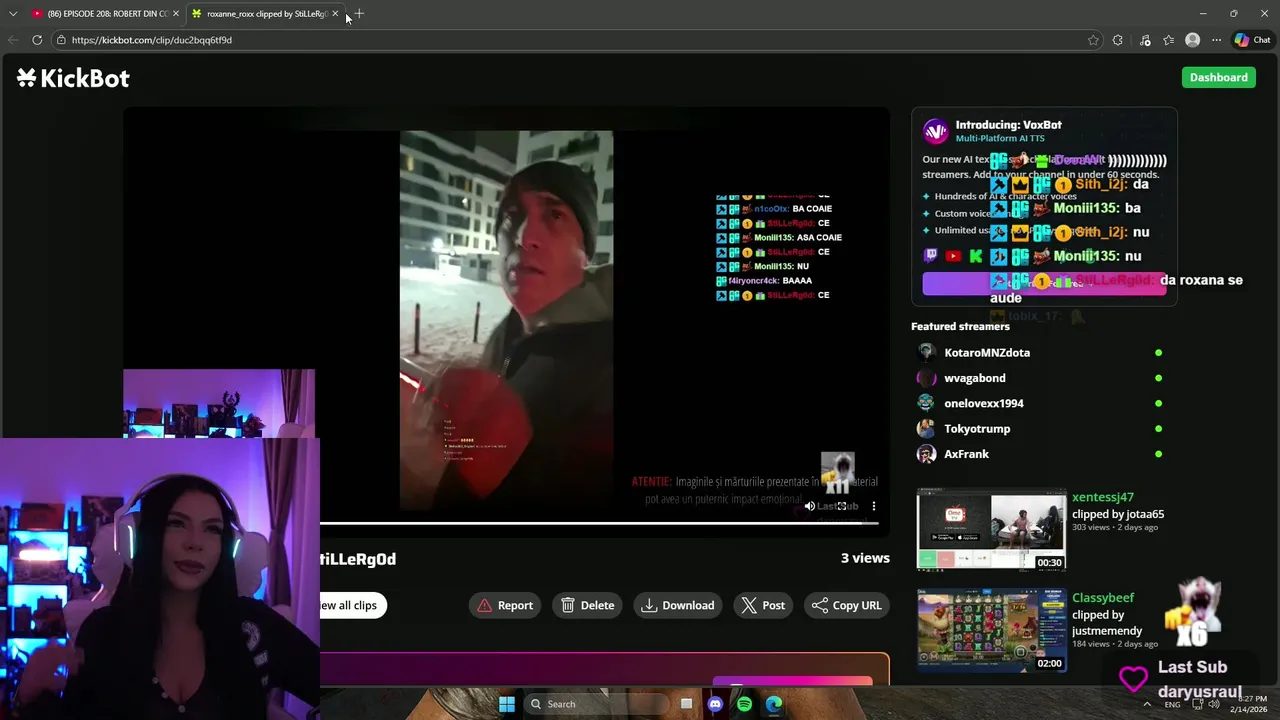Open Copilot Chat
The width and height of the screenshot is (1280, 720).
[x=1252, y=40]
